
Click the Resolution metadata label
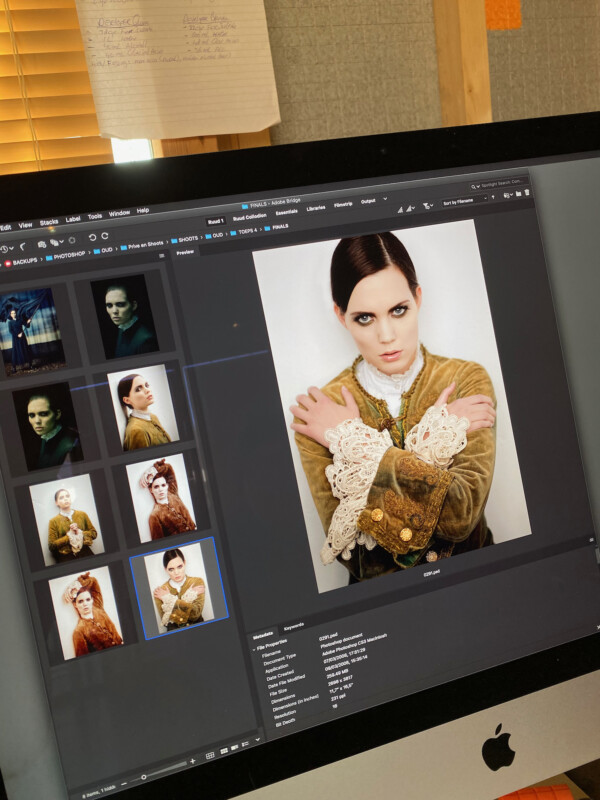click(x=284, y=715)
